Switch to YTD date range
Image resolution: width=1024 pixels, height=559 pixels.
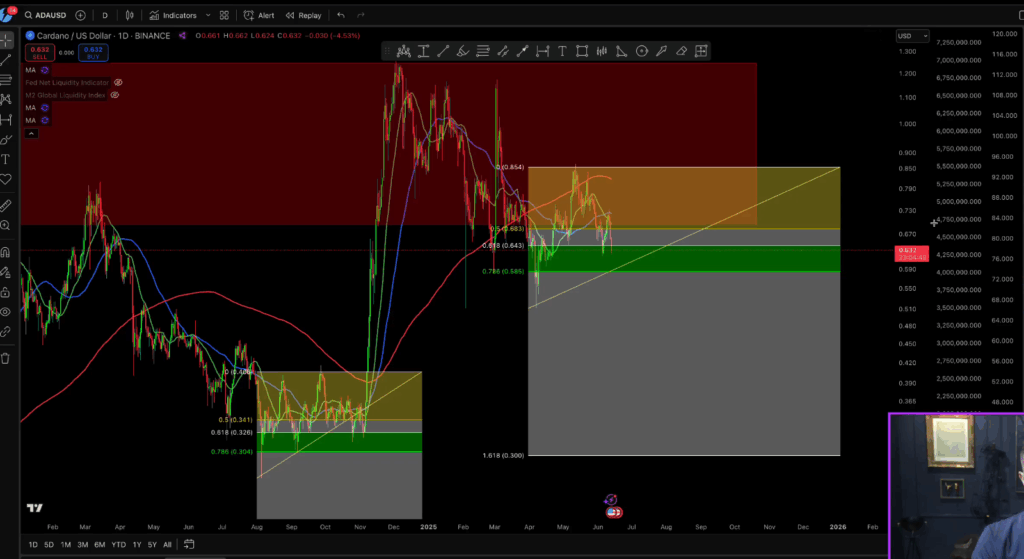tap(118, 545)
